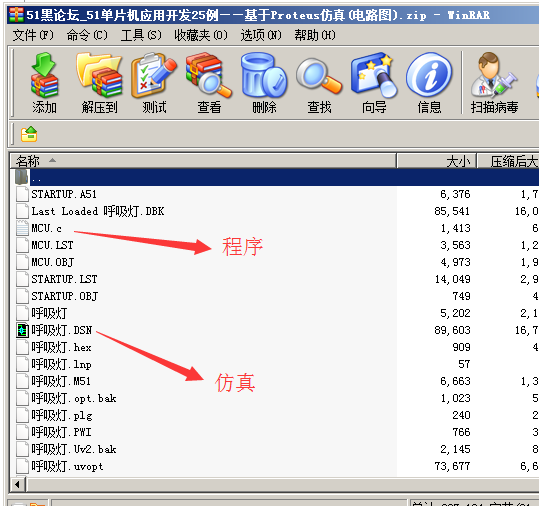Select file 呼吸灯.uvopt

coord(67,466)
